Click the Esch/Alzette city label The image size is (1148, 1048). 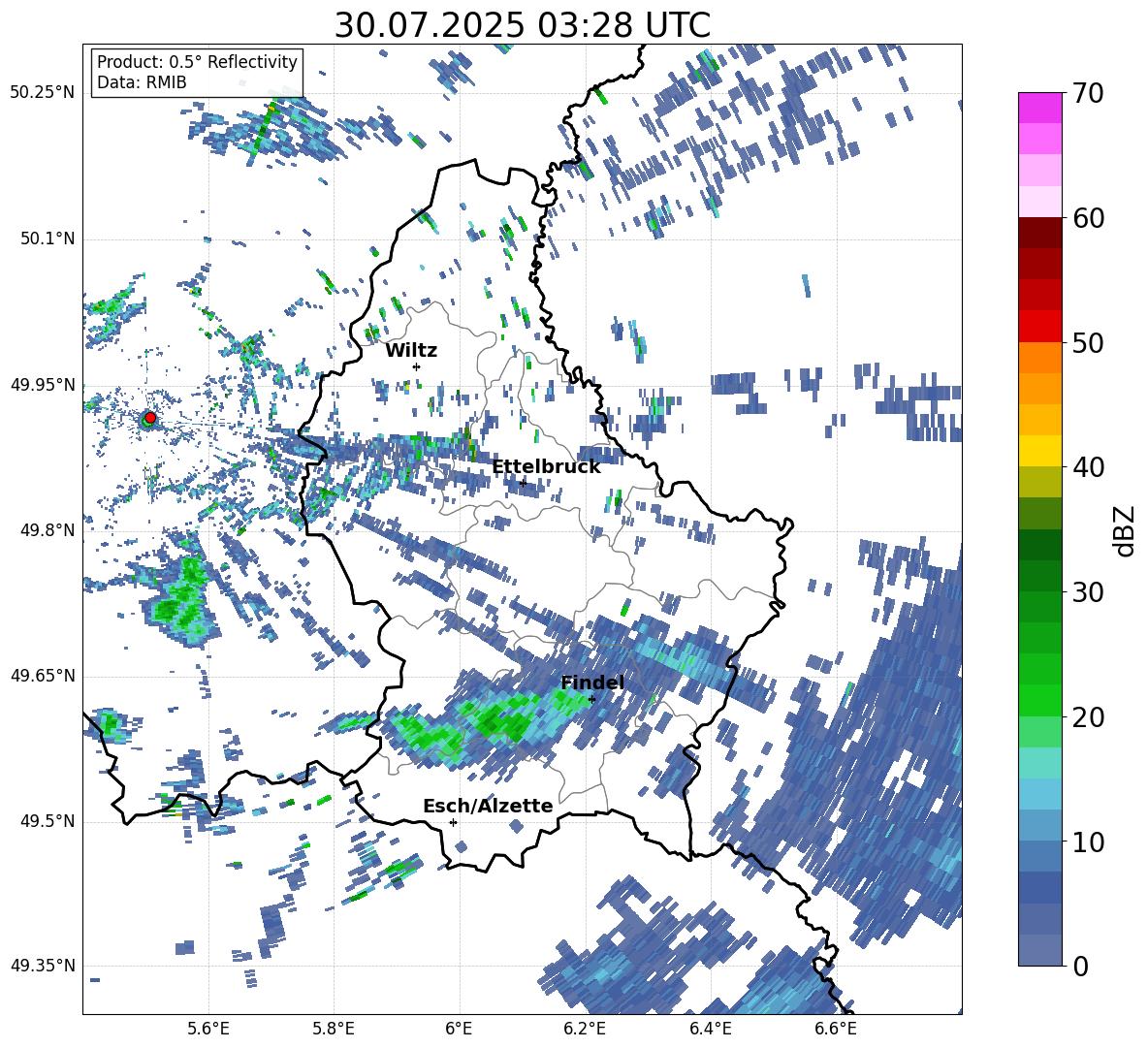point(488,806)
